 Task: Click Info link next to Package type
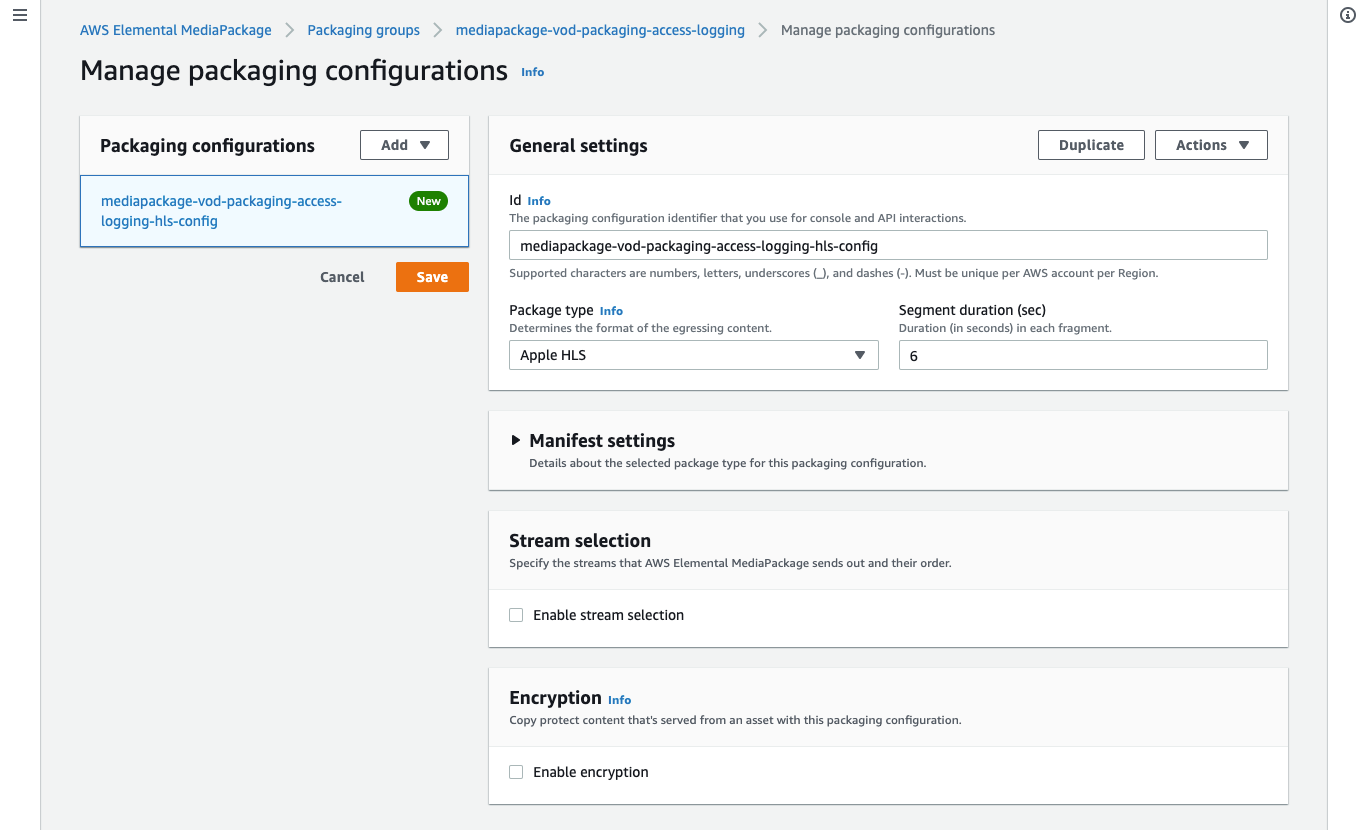click(x=611, y=311)
